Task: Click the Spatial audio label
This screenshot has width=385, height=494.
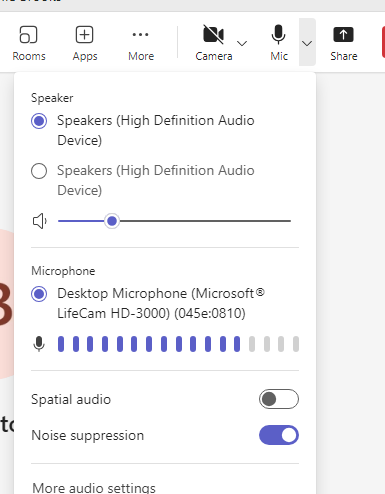Action: click(71, 399)
